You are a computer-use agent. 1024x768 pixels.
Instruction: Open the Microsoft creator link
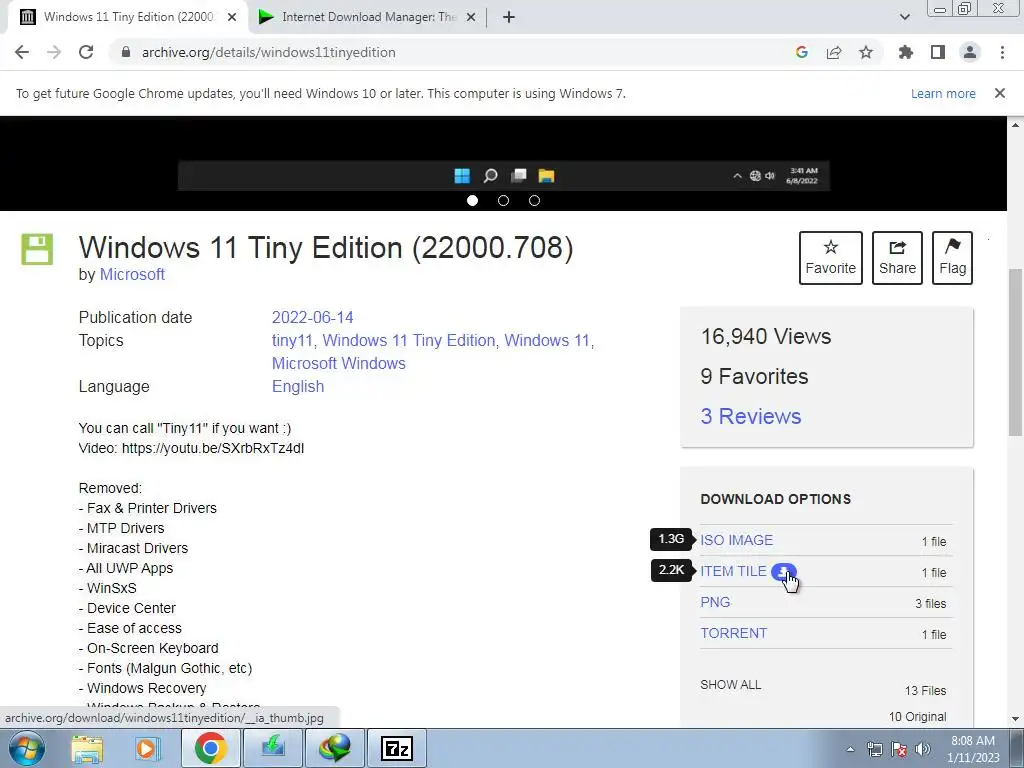tap(132, 274)
